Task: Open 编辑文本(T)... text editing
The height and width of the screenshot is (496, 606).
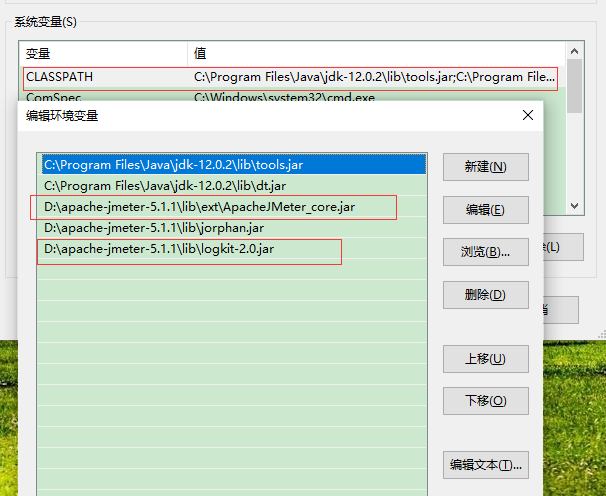Action: (x=485, y=465)
